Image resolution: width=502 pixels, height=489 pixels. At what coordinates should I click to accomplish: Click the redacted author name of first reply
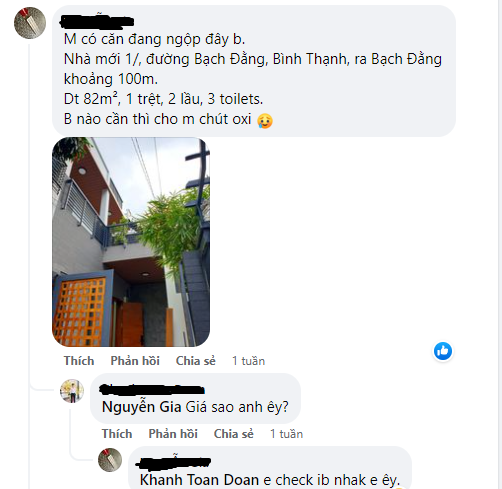[152, 390]
